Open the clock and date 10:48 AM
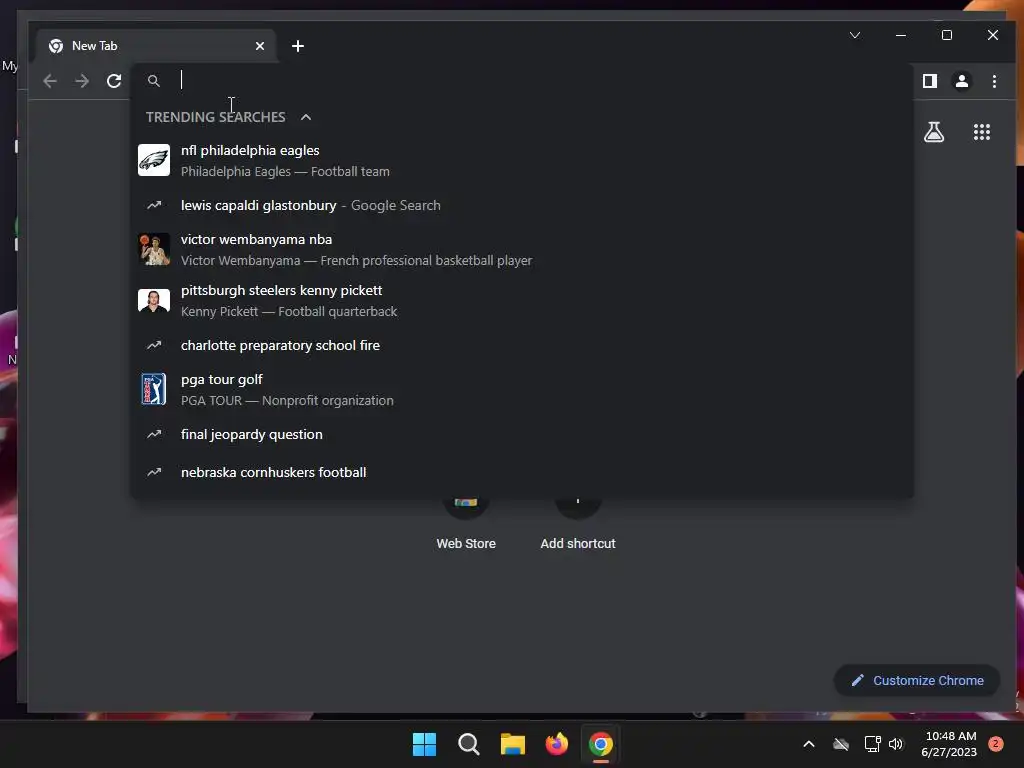Image resolution: width=1024 pixels, height=768 pixels. click(950, 744)
